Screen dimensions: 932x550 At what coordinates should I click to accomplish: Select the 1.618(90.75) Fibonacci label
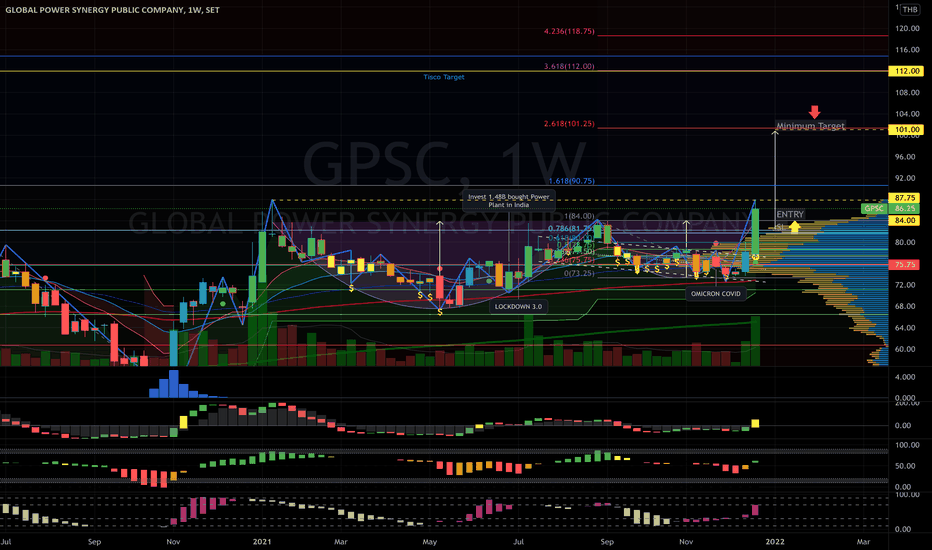pyautogui.click(x=571, y=181)
